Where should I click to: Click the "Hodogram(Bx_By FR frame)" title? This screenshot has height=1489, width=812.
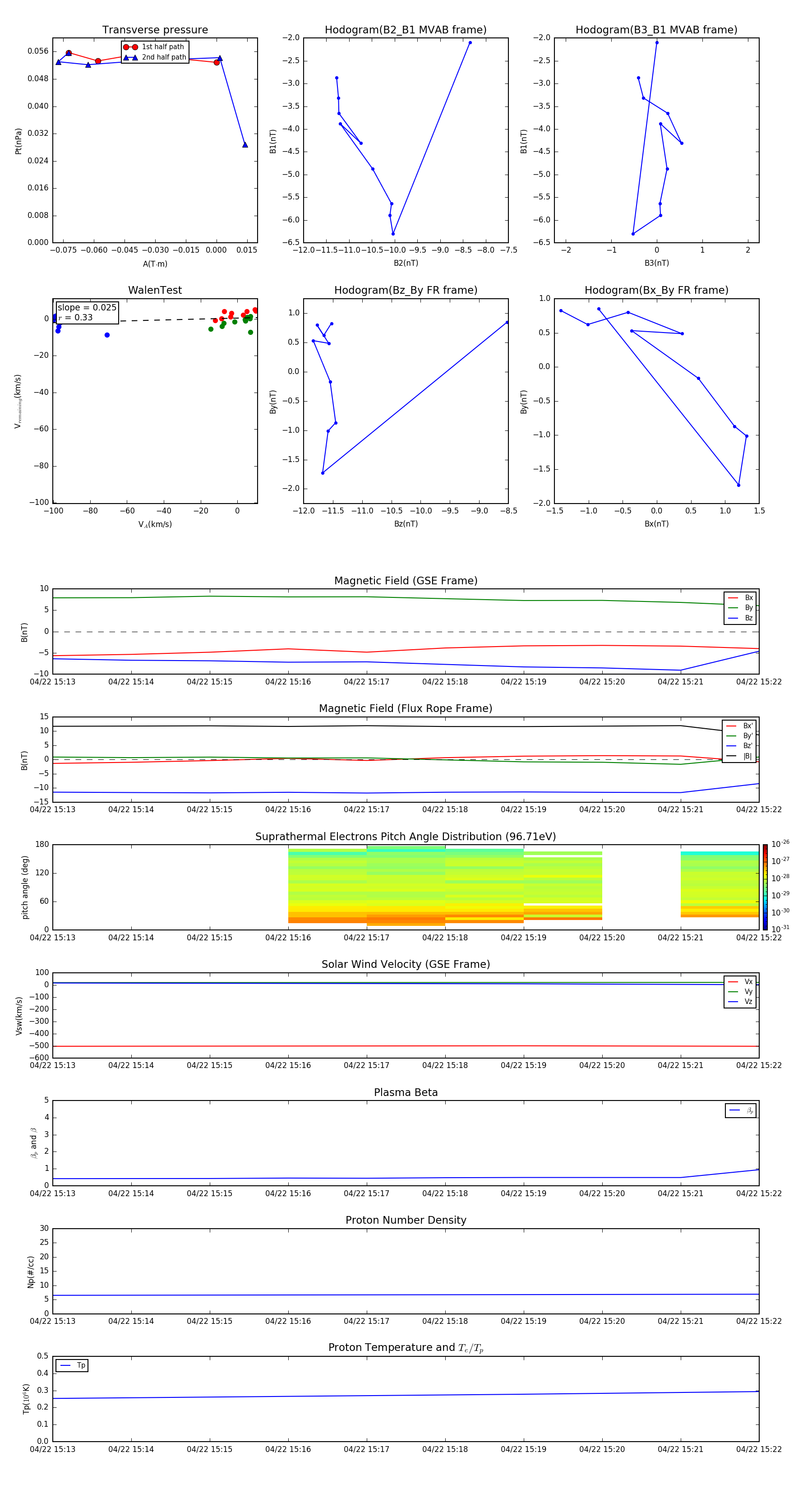point(656,290)
